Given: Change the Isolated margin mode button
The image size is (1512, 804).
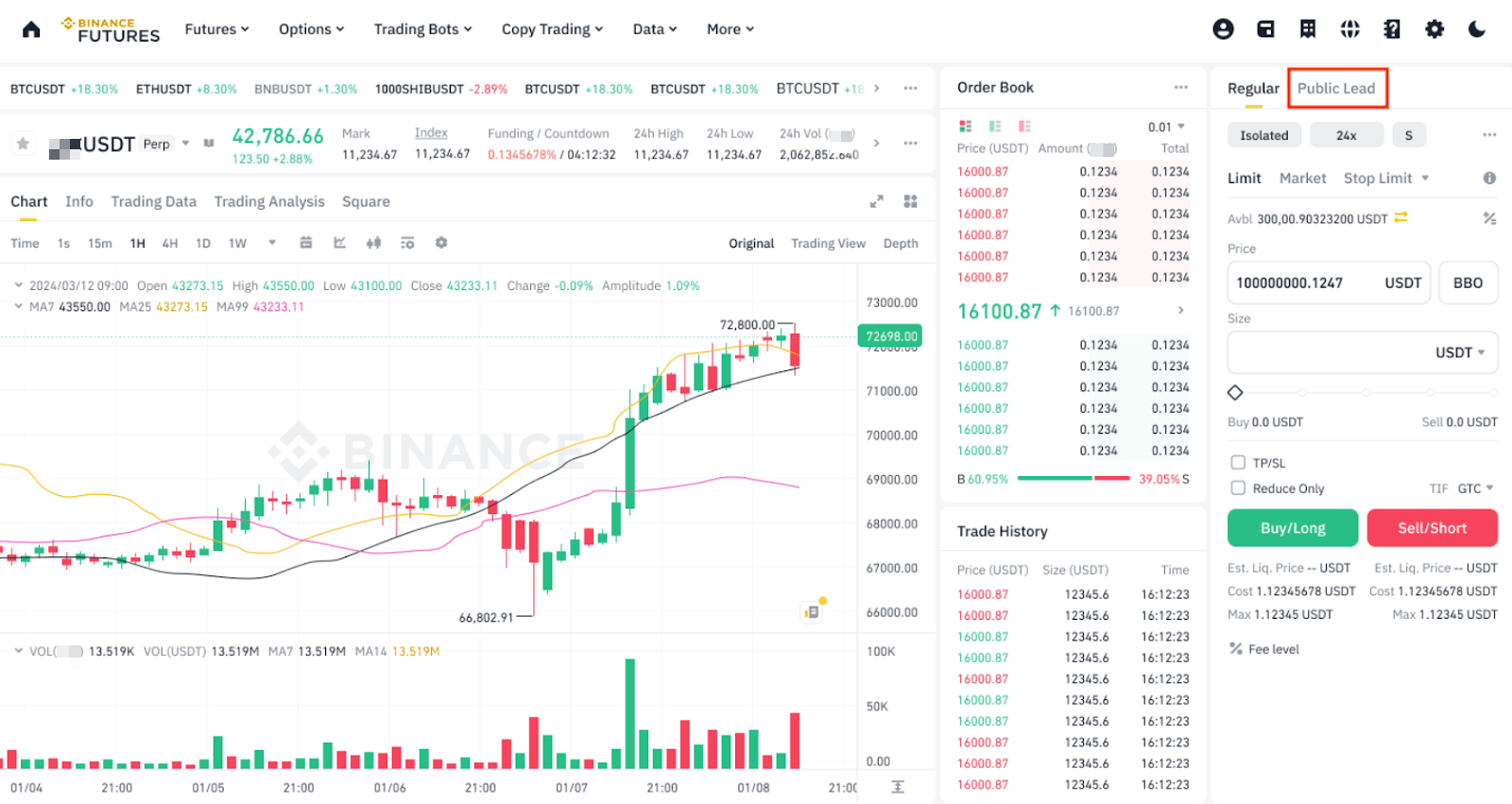Looking at the screenshot, I should click(x=1264, y=135).
